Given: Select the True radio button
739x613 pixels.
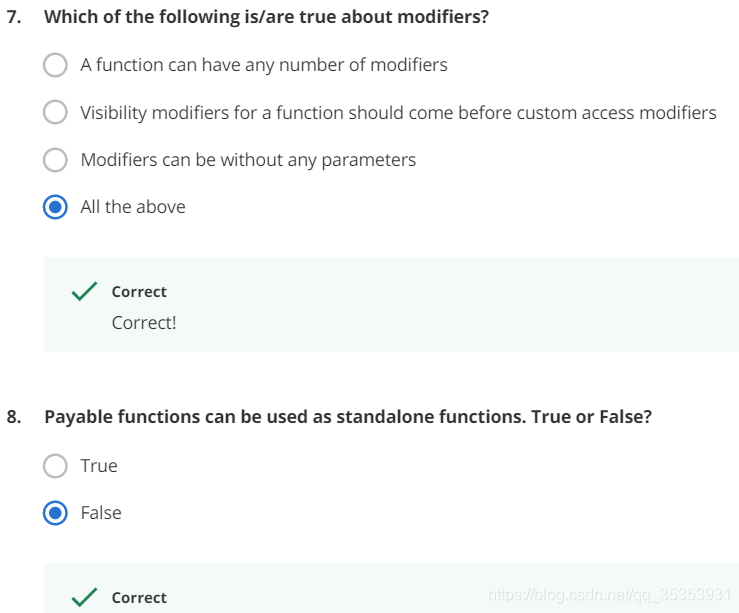Looking at the screenshot, I should [x=55, y=466].
